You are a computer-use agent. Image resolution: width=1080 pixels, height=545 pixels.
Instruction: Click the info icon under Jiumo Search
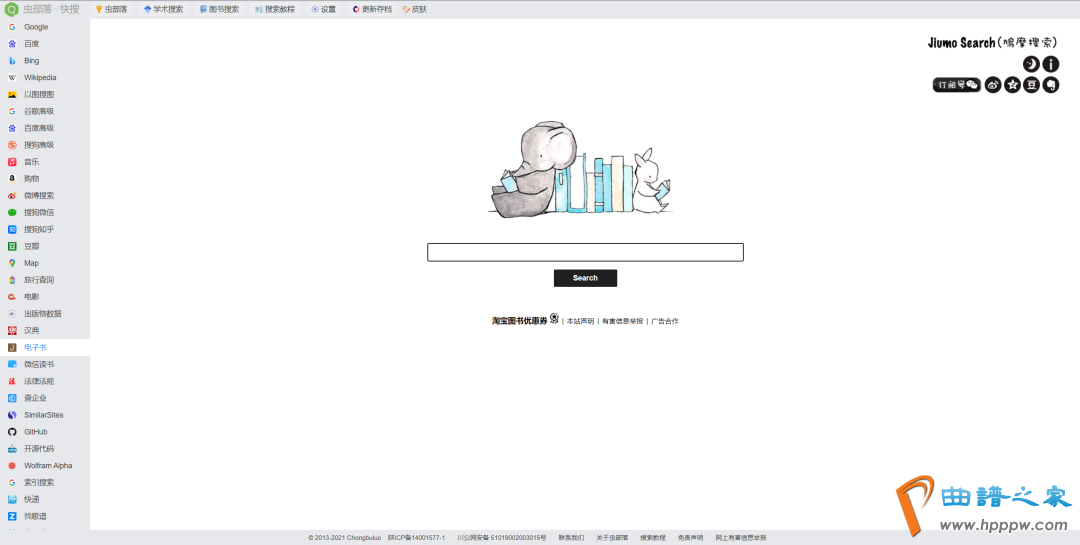pyautogui.click(x=1050, y=64)
